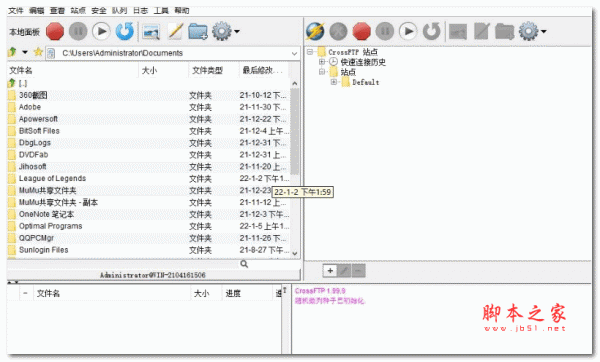Select the Adobe folder row
This screenshot has height=362, width=600.
pos(148,107)
